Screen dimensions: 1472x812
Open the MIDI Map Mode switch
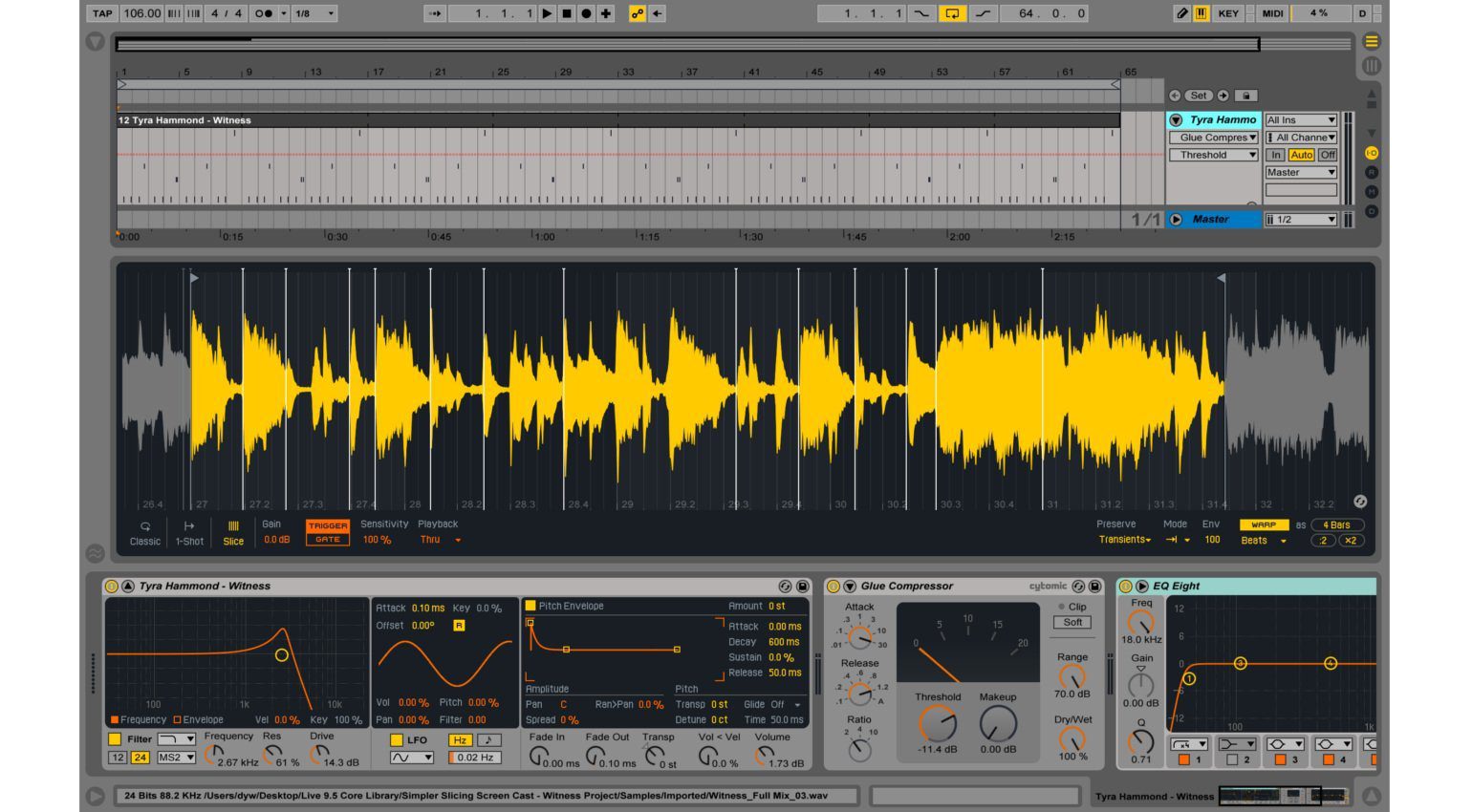[x=1272, y=13]
